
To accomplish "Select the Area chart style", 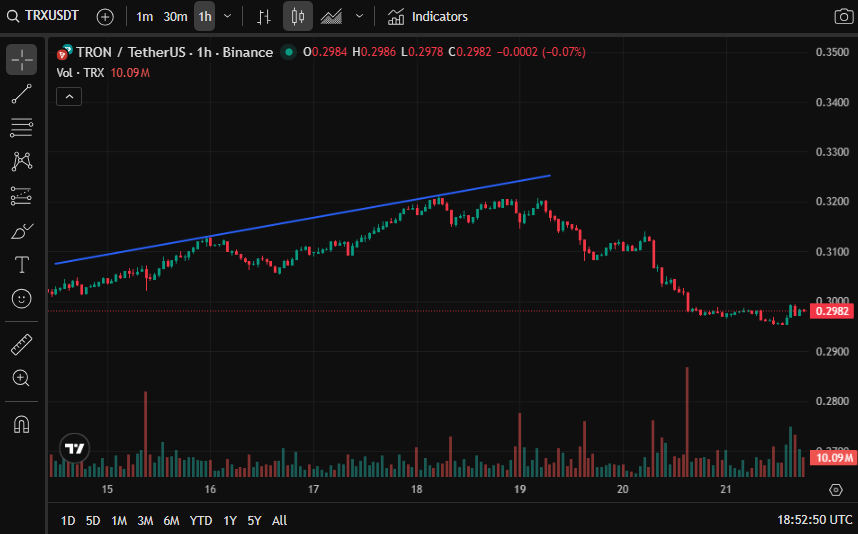I will [x=332, y=17].
